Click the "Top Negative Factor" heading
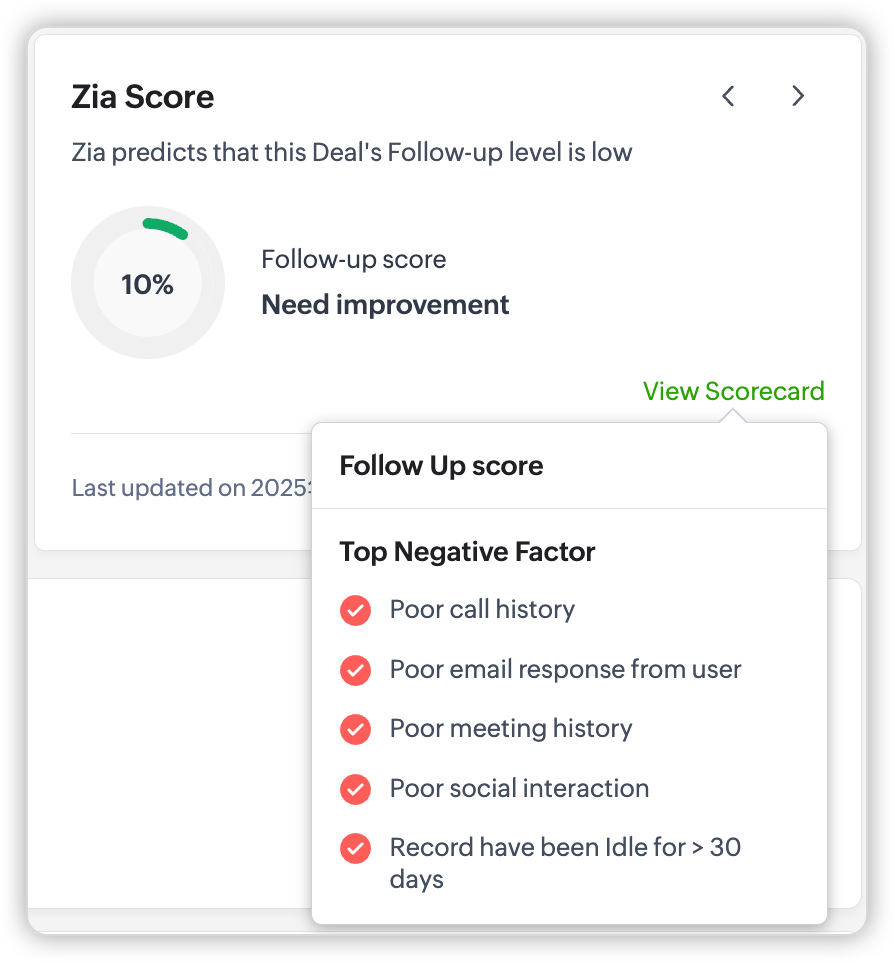The width and height of the screenshot is (894, 962). (467, 552)
